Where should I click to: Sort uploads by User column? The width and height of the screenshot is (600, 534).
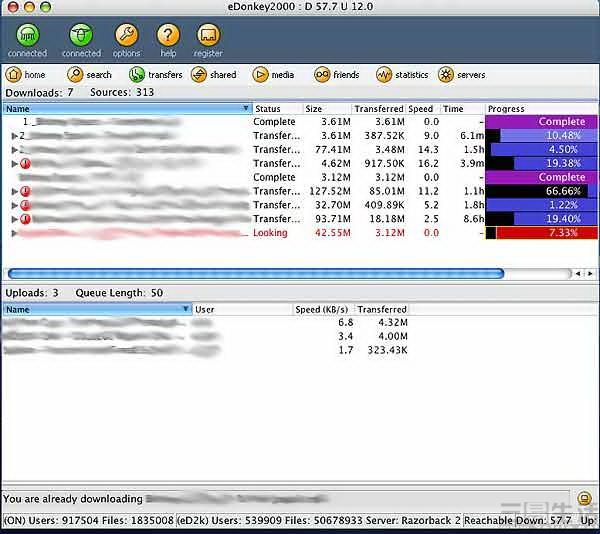pos(242,309)
